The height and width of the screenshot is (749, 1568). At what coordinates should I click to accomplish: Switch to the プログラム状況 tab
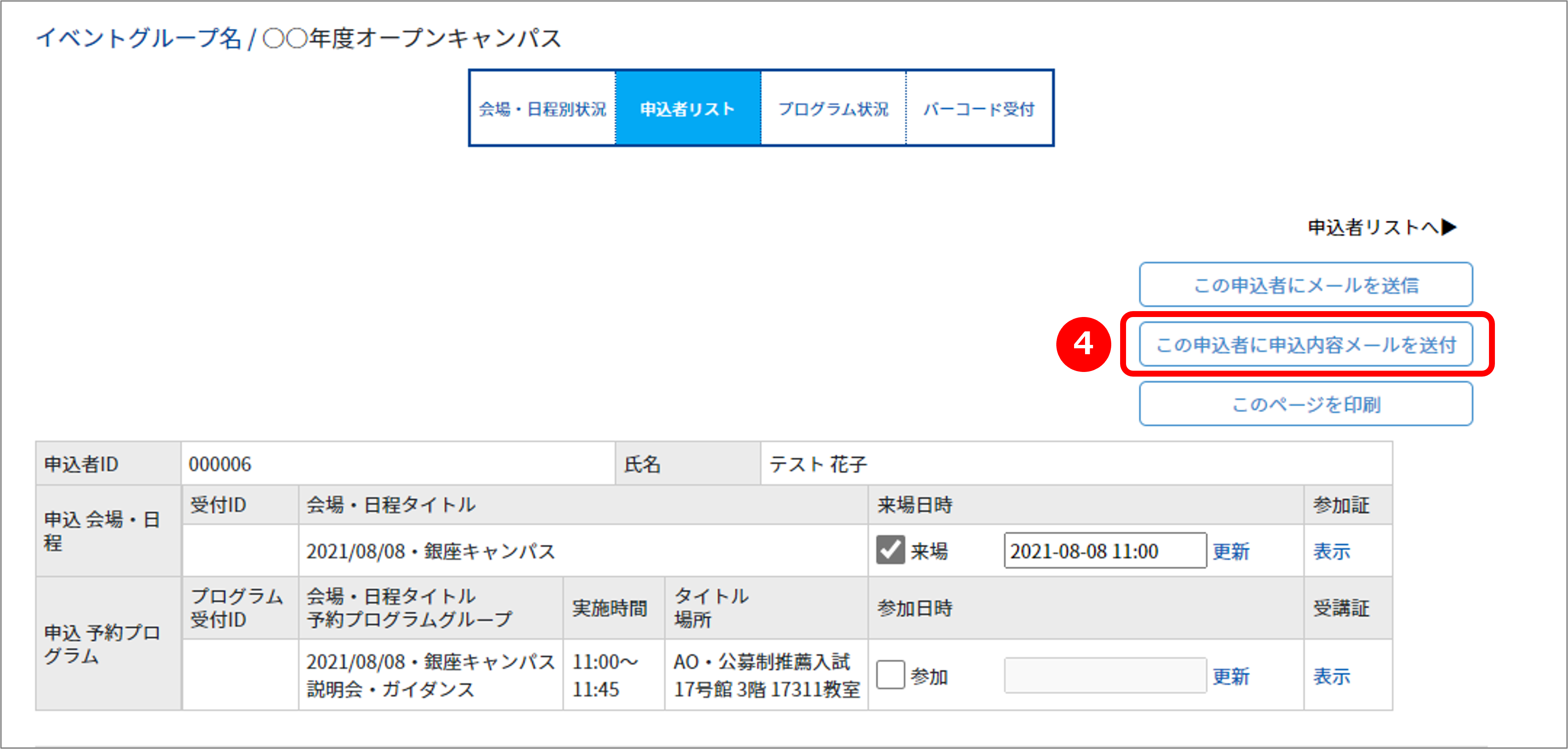[833, 108]
